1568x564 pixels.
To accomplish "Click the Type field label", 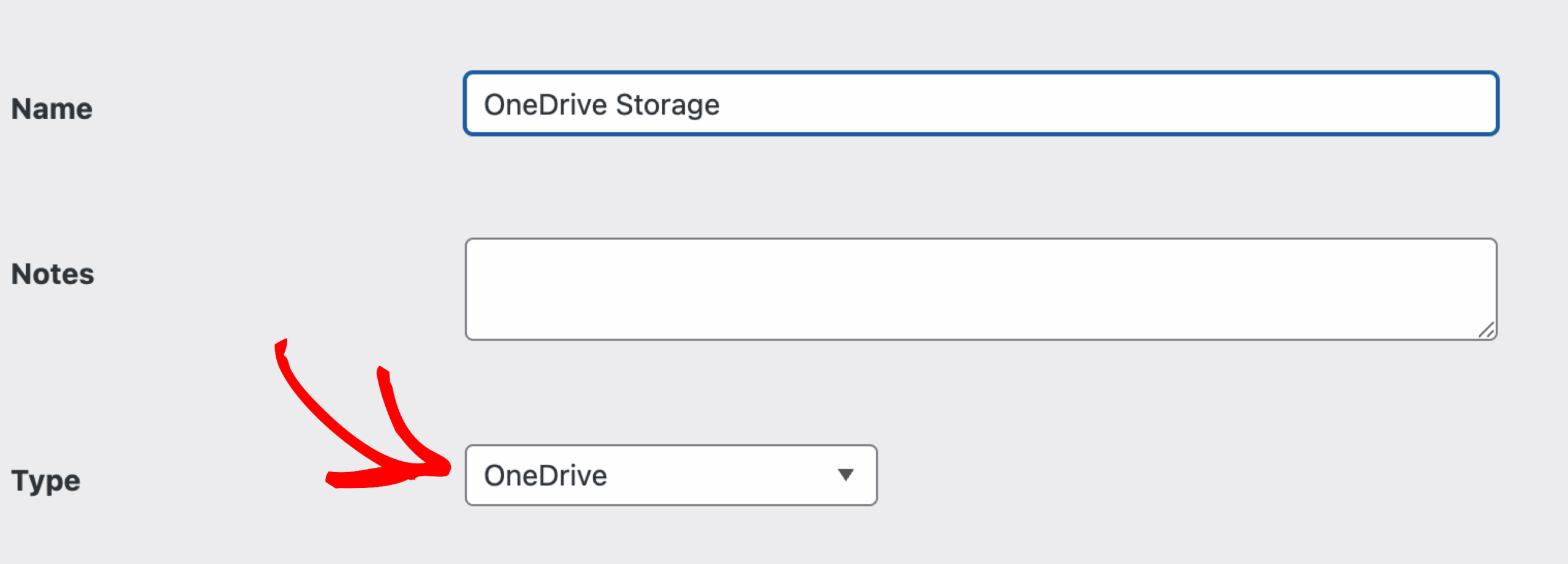I will click(45, 480).
